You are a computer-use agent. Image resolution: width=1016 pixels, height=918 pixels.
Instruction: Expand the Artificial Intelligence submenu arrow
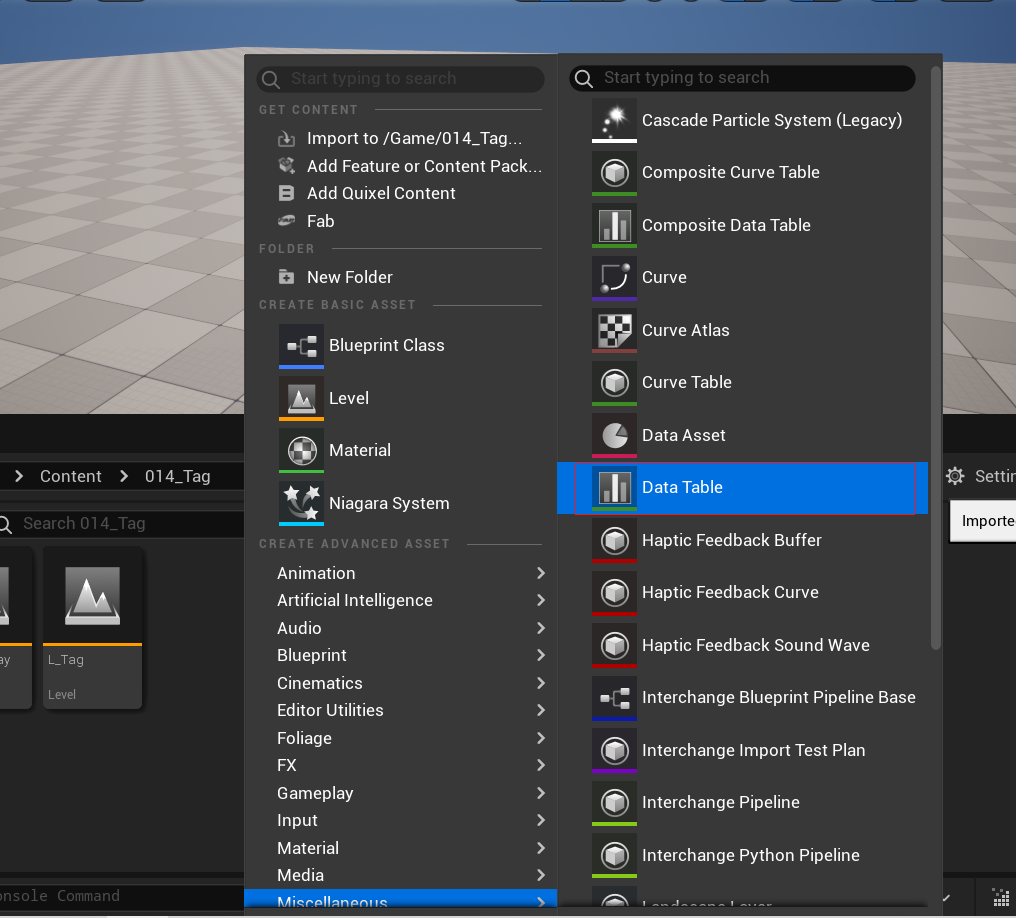[x=540, y=601]
